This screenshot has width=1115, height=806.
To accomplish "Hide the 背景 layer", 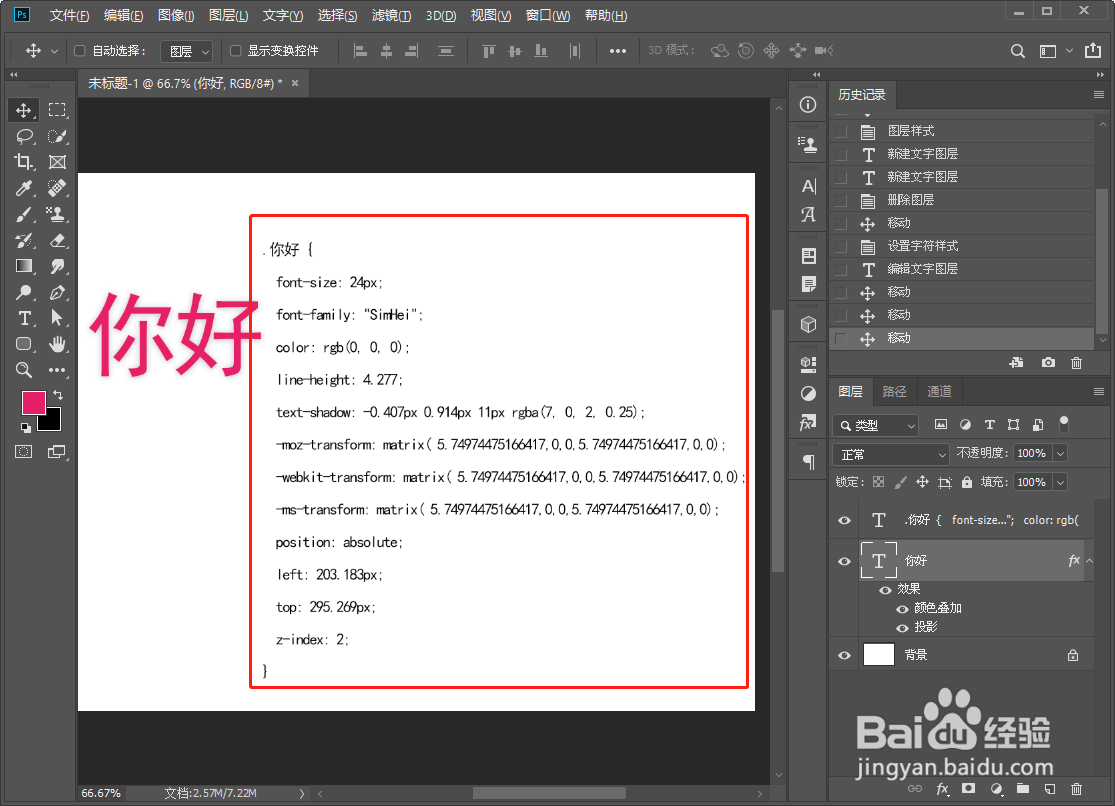I will tap(844, 655).
